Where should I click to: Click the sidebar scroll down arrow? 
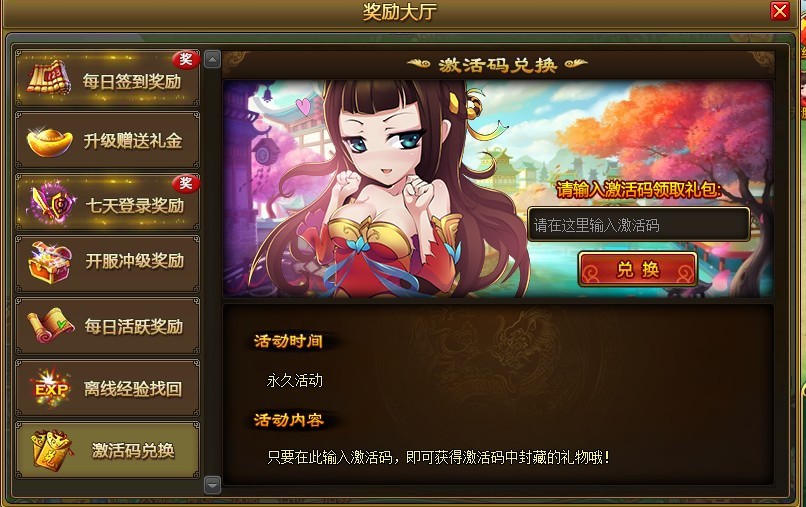click(x=212, y=484)
